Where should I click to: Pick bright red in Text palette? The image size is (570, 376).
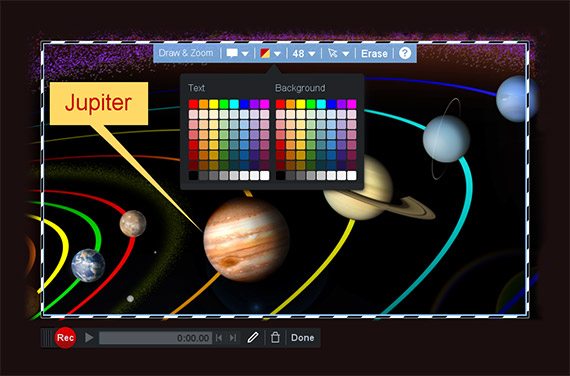point(193,104)
